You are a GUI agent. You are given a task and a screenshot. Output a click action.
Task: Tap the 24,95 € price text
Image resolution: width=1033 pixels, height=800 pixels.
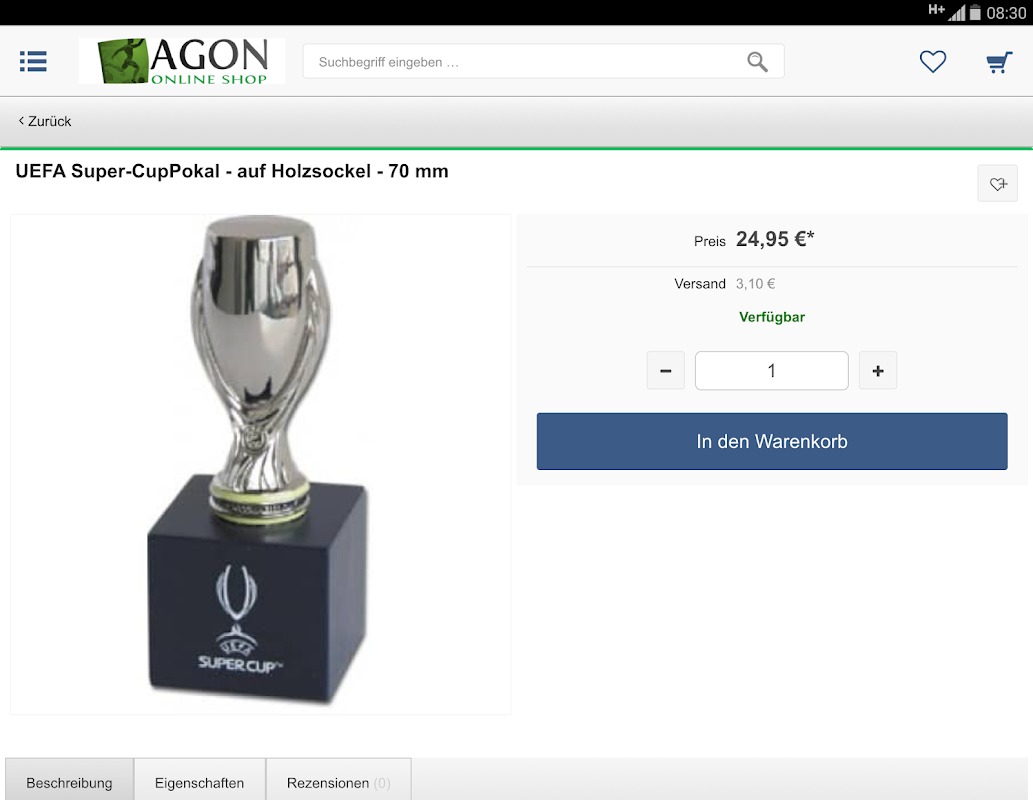[775, 239]
